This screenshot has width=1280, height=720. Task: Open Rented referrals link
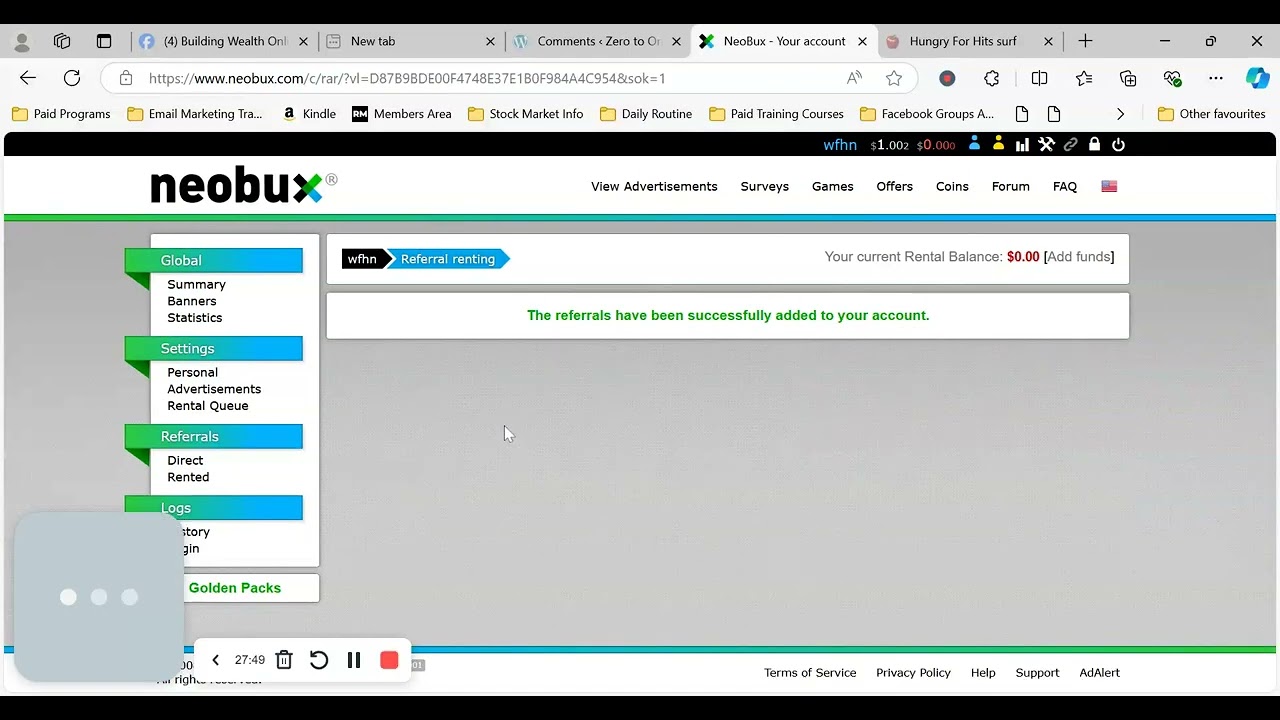188,477
